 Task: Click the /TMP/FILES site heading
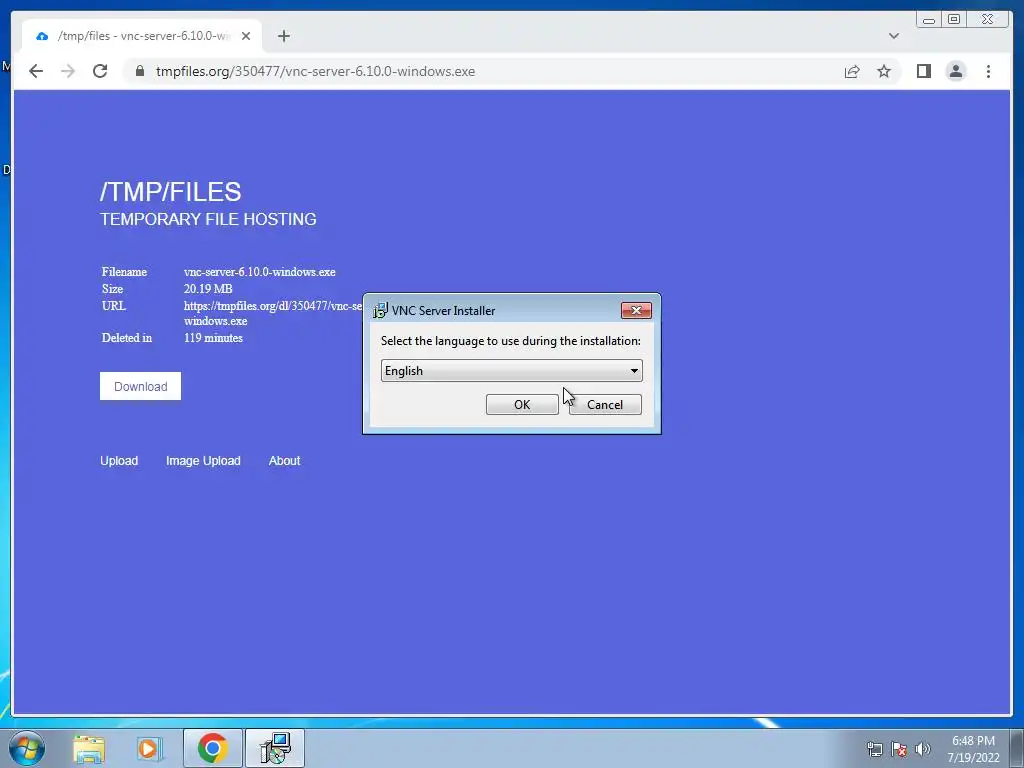[x=170, y=192]
